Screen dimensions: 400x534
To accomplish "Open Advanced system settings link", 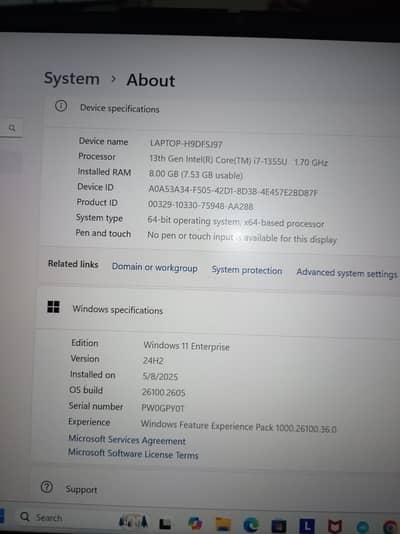I will [x=347, y=273].
